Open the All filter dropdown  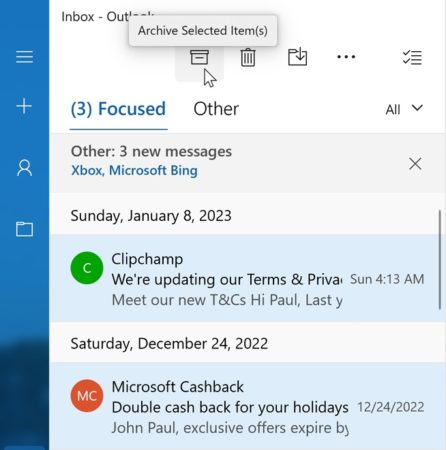point(404,109)
